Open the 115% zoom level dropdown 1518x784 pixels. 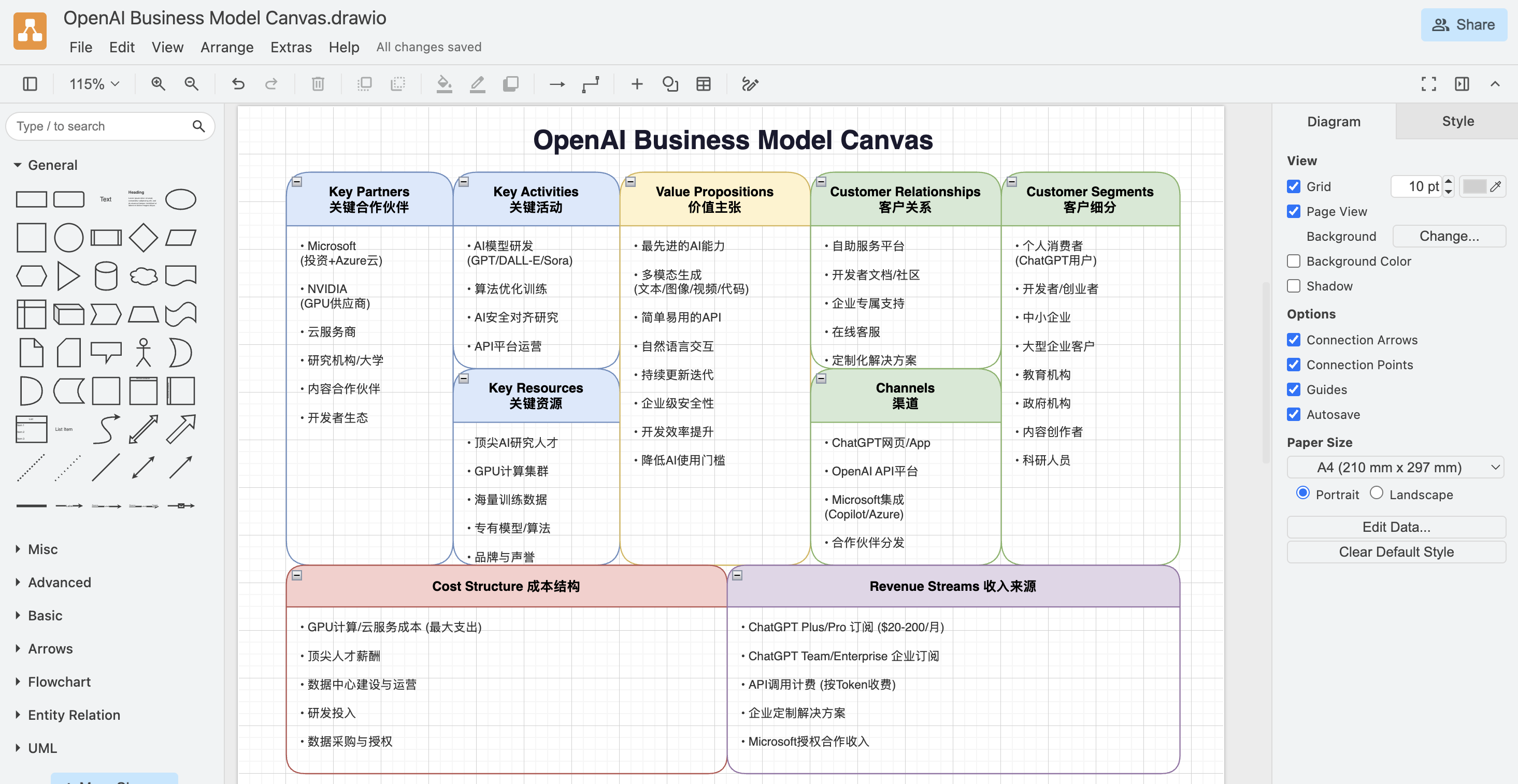(94, 84)
